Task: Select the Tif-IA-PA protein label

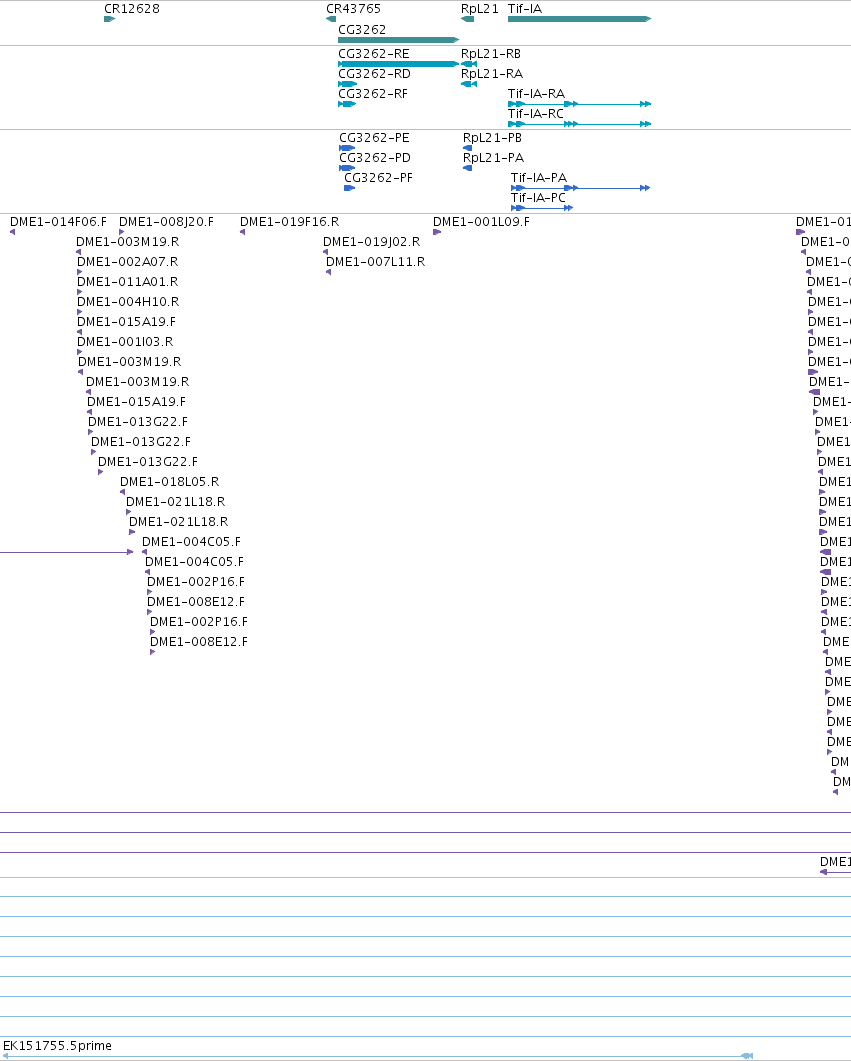Action: tap(539, 177)
